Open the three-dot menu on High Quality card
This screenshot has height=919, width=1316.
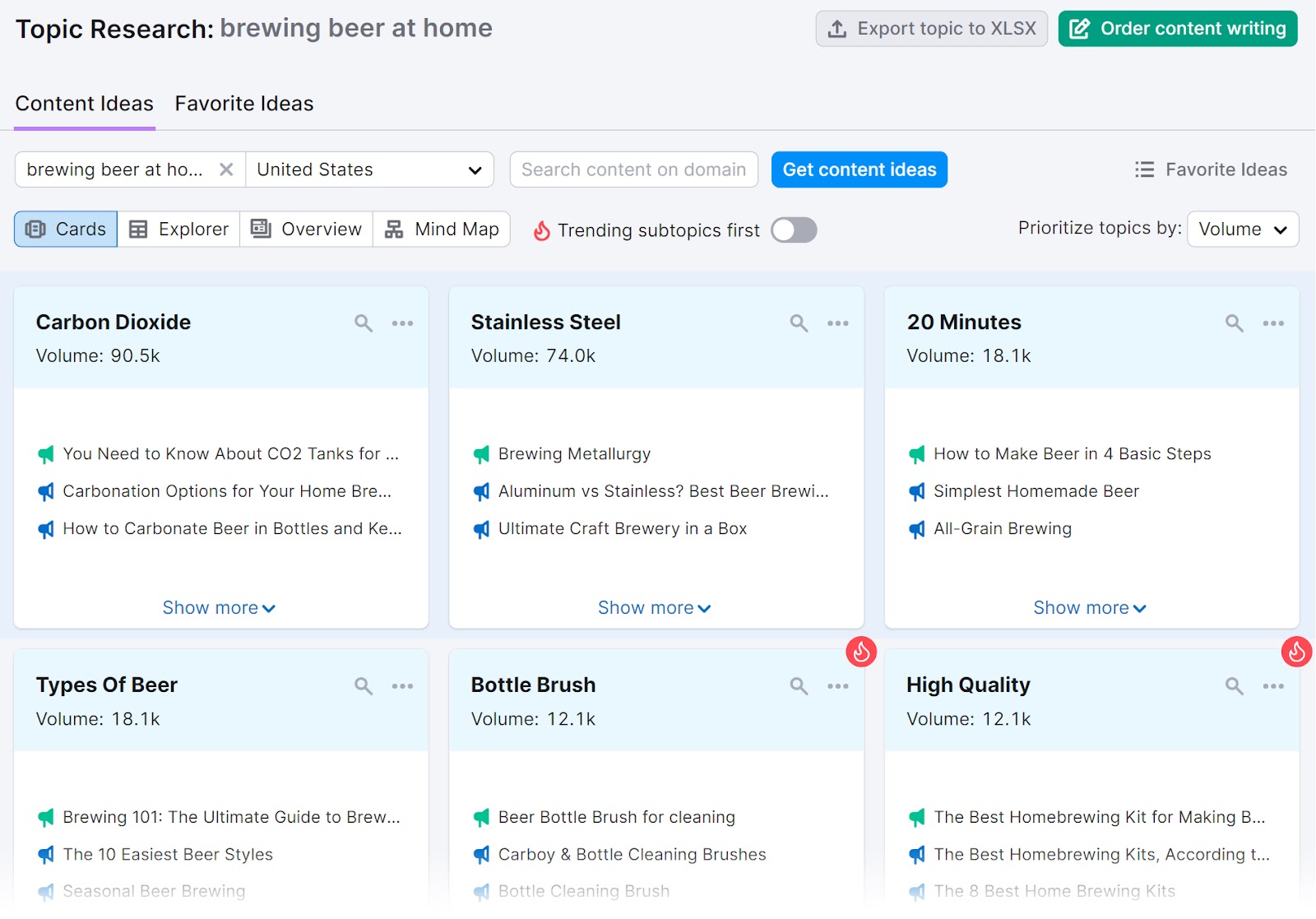[1274, 685]
